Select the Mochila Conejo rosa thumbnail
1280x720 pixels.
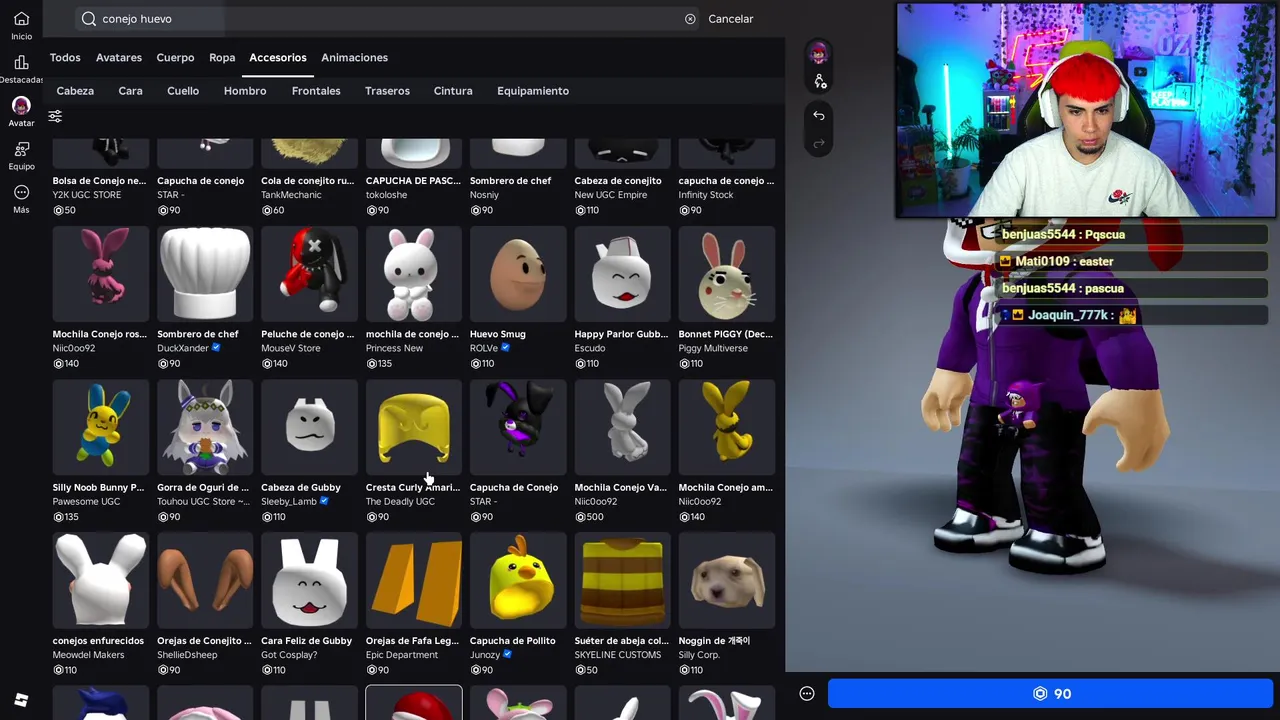(101, 274)
